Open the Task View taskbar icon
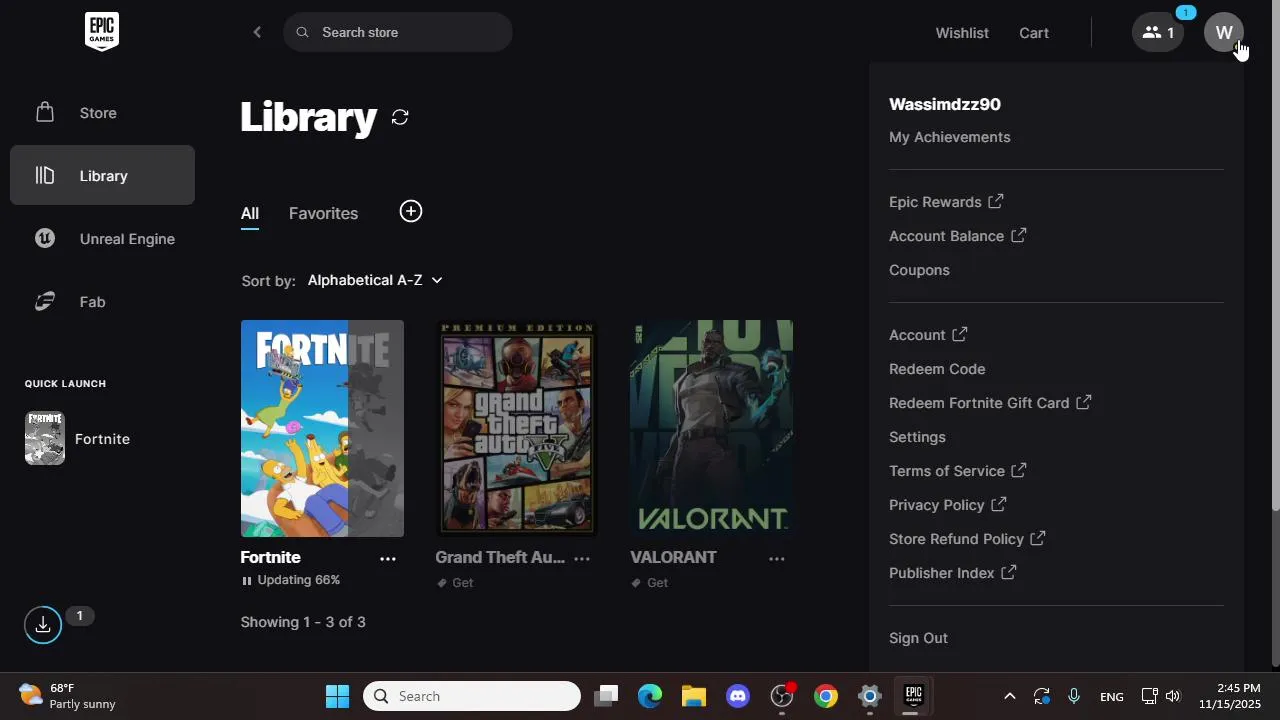The height and width of the screenshot is (720, 1280). 606,696
